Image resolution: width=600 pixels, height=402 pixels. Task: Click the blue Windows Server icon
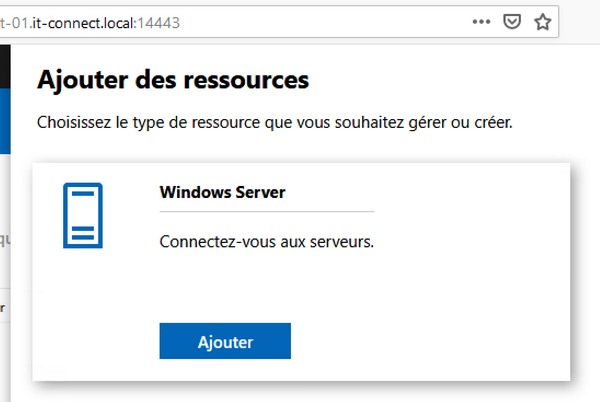pyautogui.click(x=83, y=215)
